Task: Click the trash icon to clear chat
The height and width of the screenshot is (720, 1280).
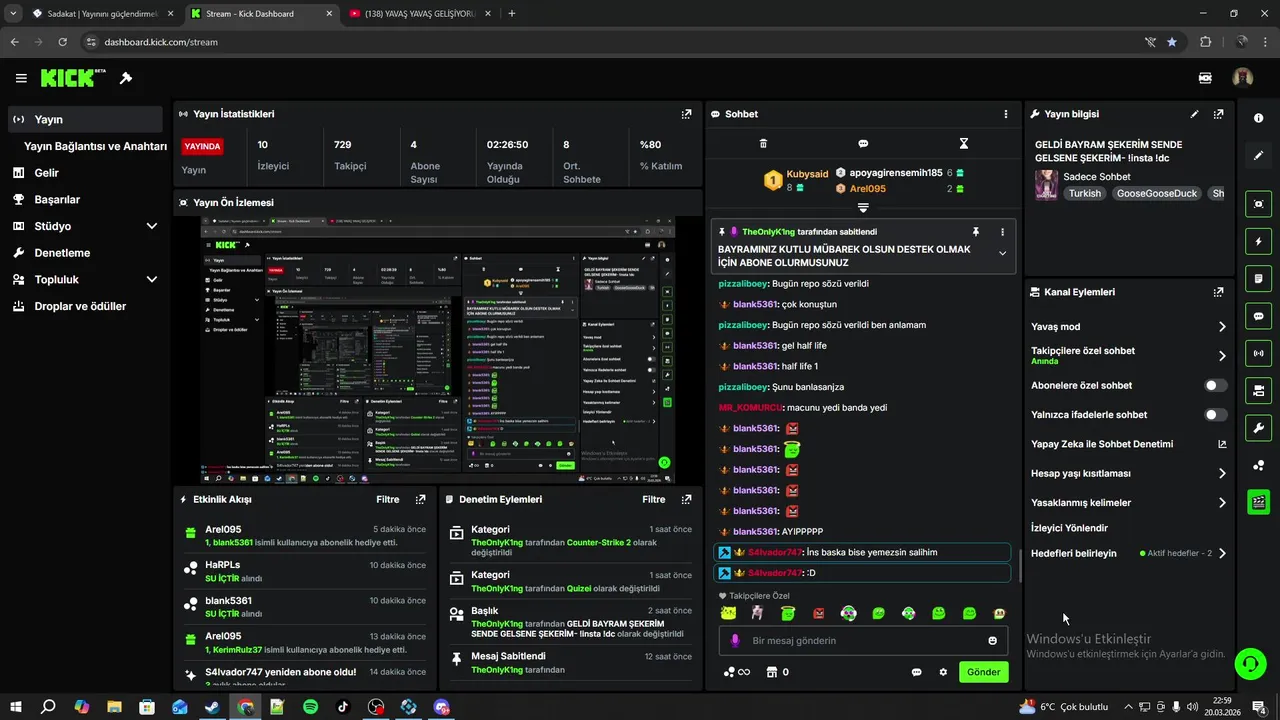Action: click(x=763, y=144)
